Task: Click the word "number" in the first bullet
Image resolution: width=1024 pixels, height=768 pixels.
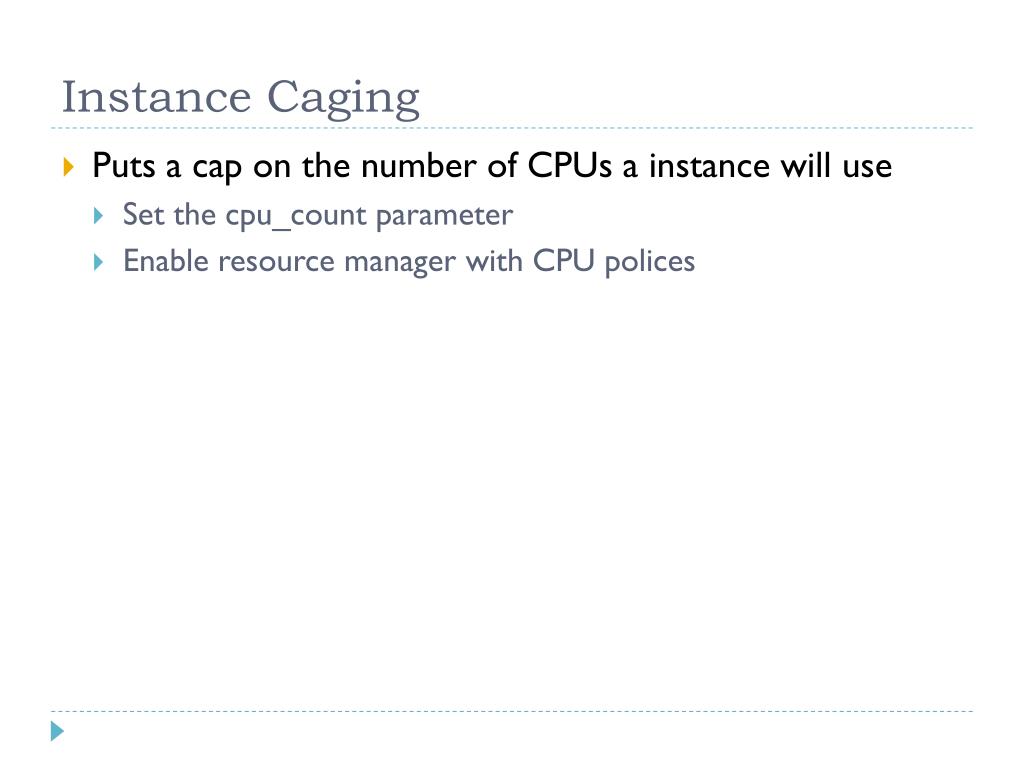Action: (x=419, y=165)
